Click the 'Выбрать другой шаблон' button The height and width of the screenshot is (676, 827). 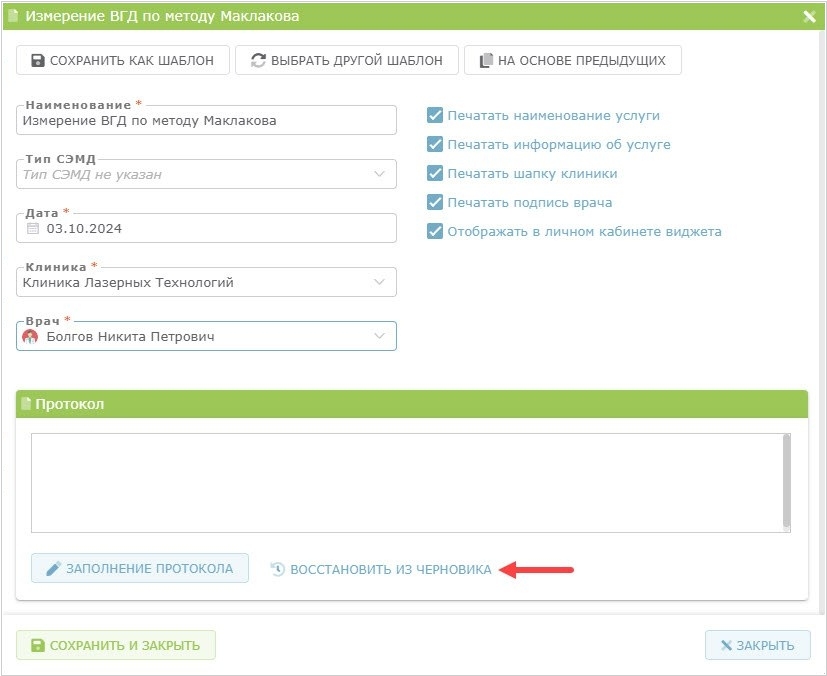click(347, 60)
